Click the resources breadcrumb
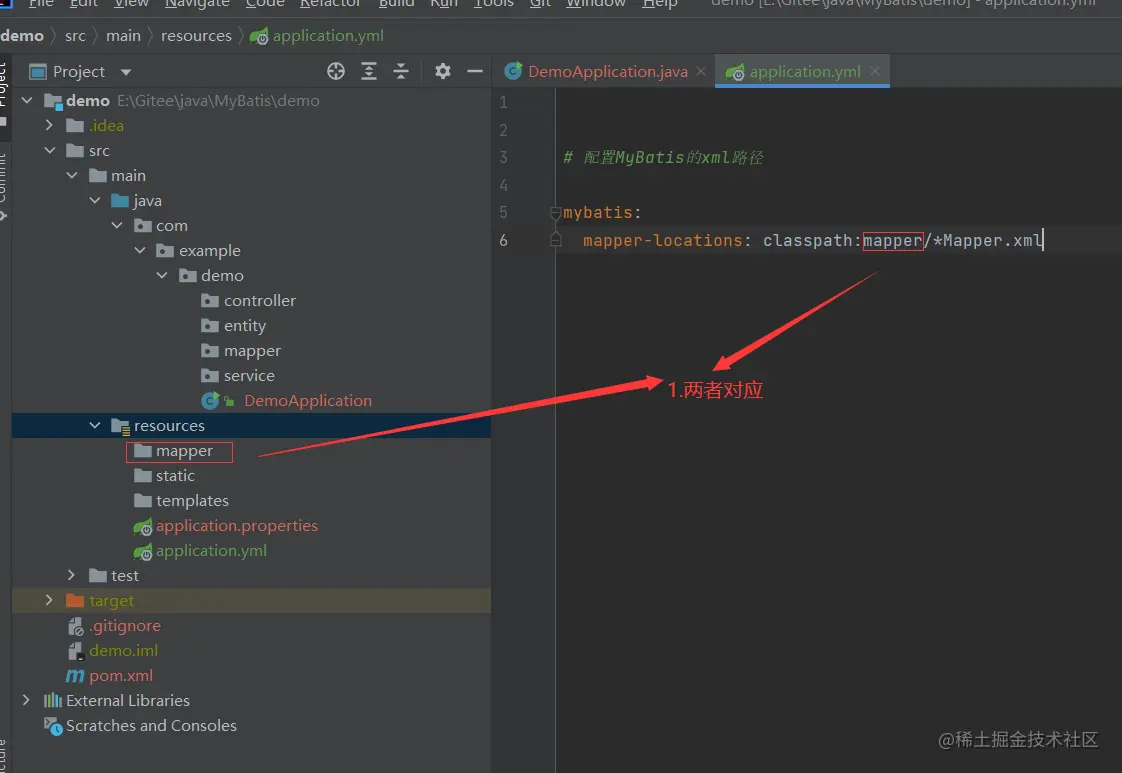1122x773 pixels. [x=196, y=36]
